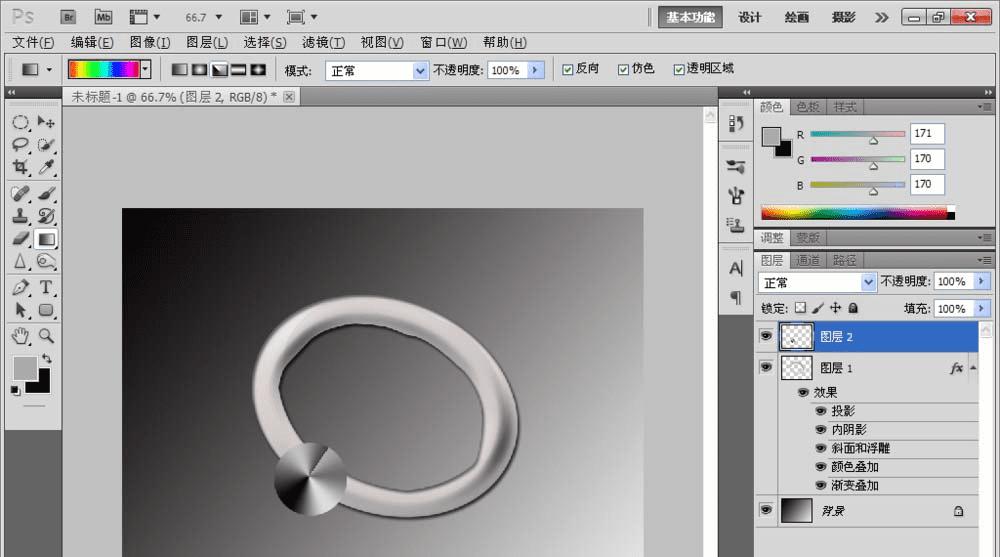Select the Clone Stamp tool
The width and height of the screenshot is (1000, 557).
(20, 216)
